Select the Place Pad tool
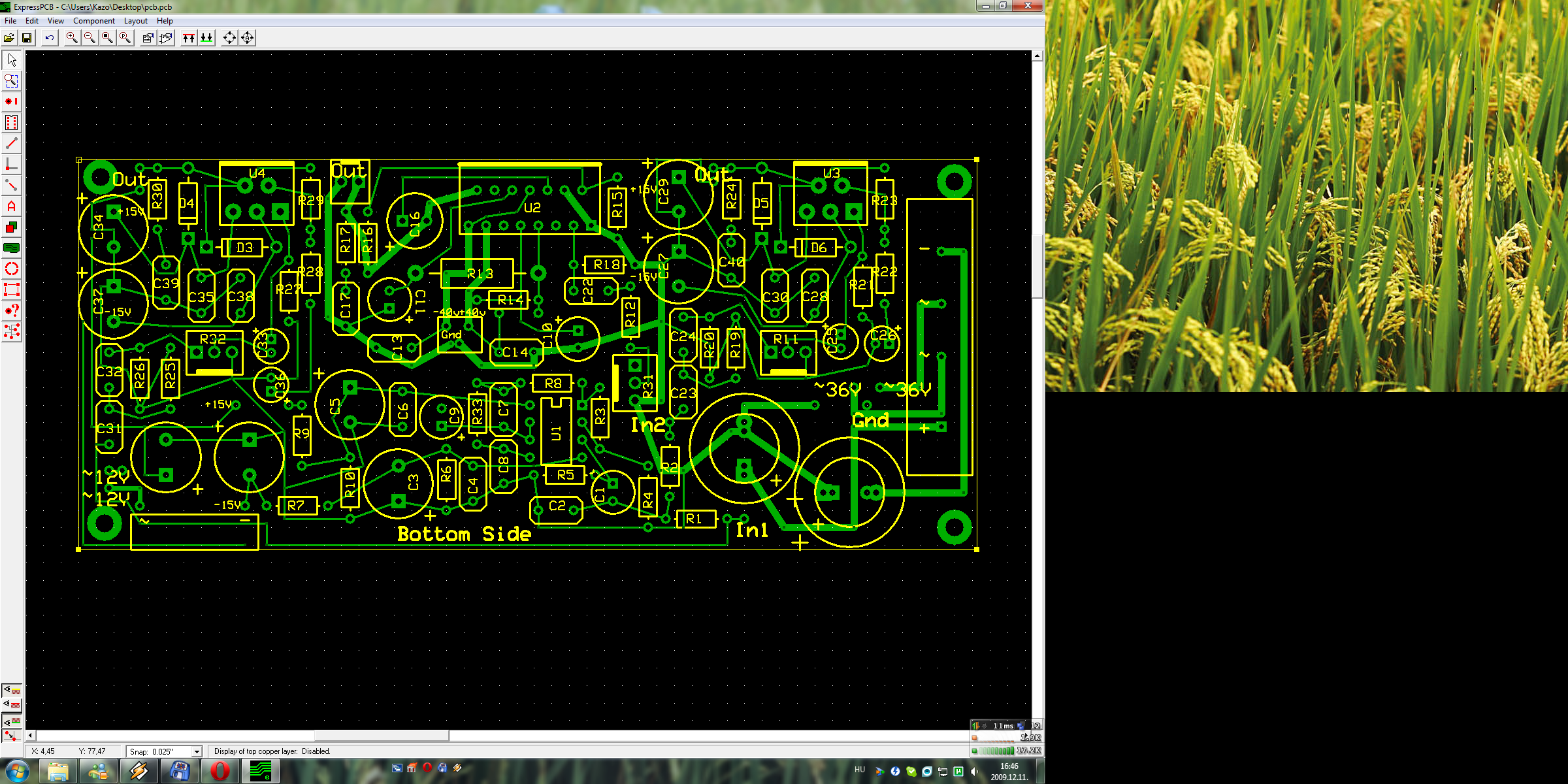Viewport: 1568px width, 784px height. coord(11,101)
